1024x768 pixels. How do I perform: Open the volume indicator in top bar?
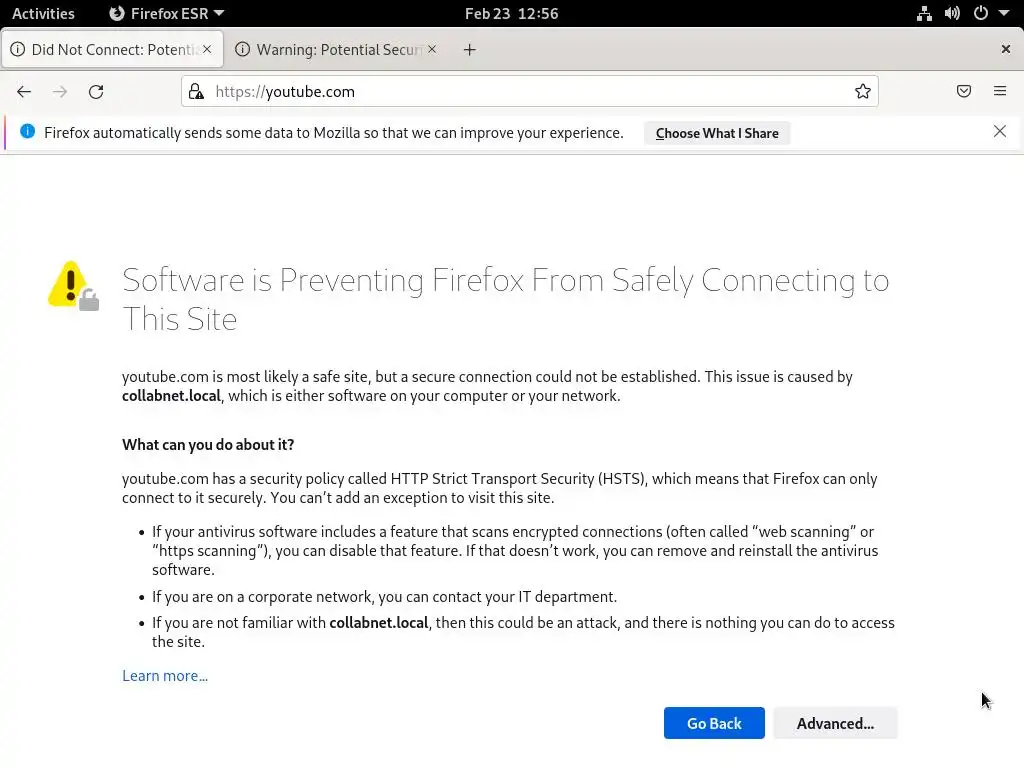tap(952, 13)
